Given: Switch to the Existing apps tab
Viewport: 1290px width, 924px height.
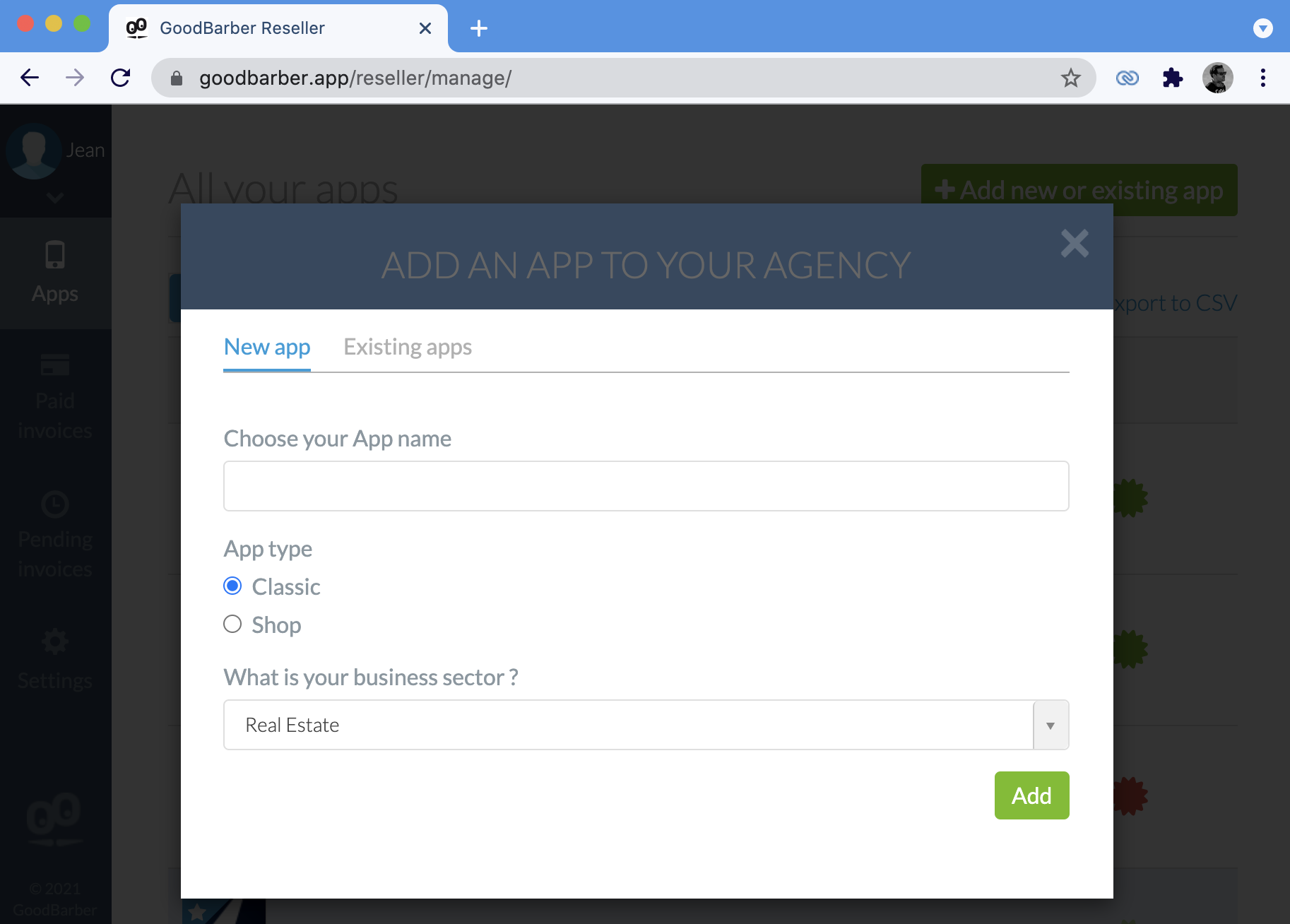Looking at the screenshot, I should [x=408, y=347].
